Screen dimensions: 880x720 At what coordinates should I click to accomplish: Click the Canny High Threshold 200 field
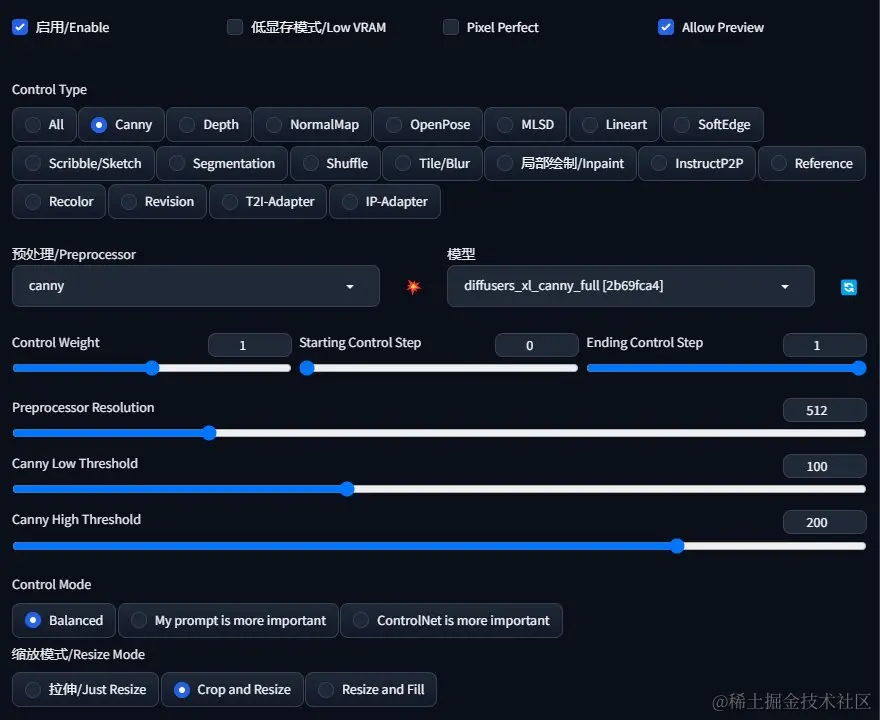click(824, 522)
